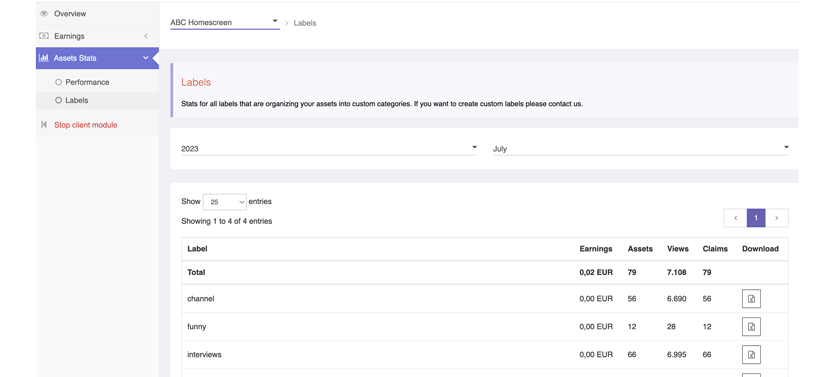Click page 1 pagination button
This screenshot has width=834, height=377.
coord(756,218)
